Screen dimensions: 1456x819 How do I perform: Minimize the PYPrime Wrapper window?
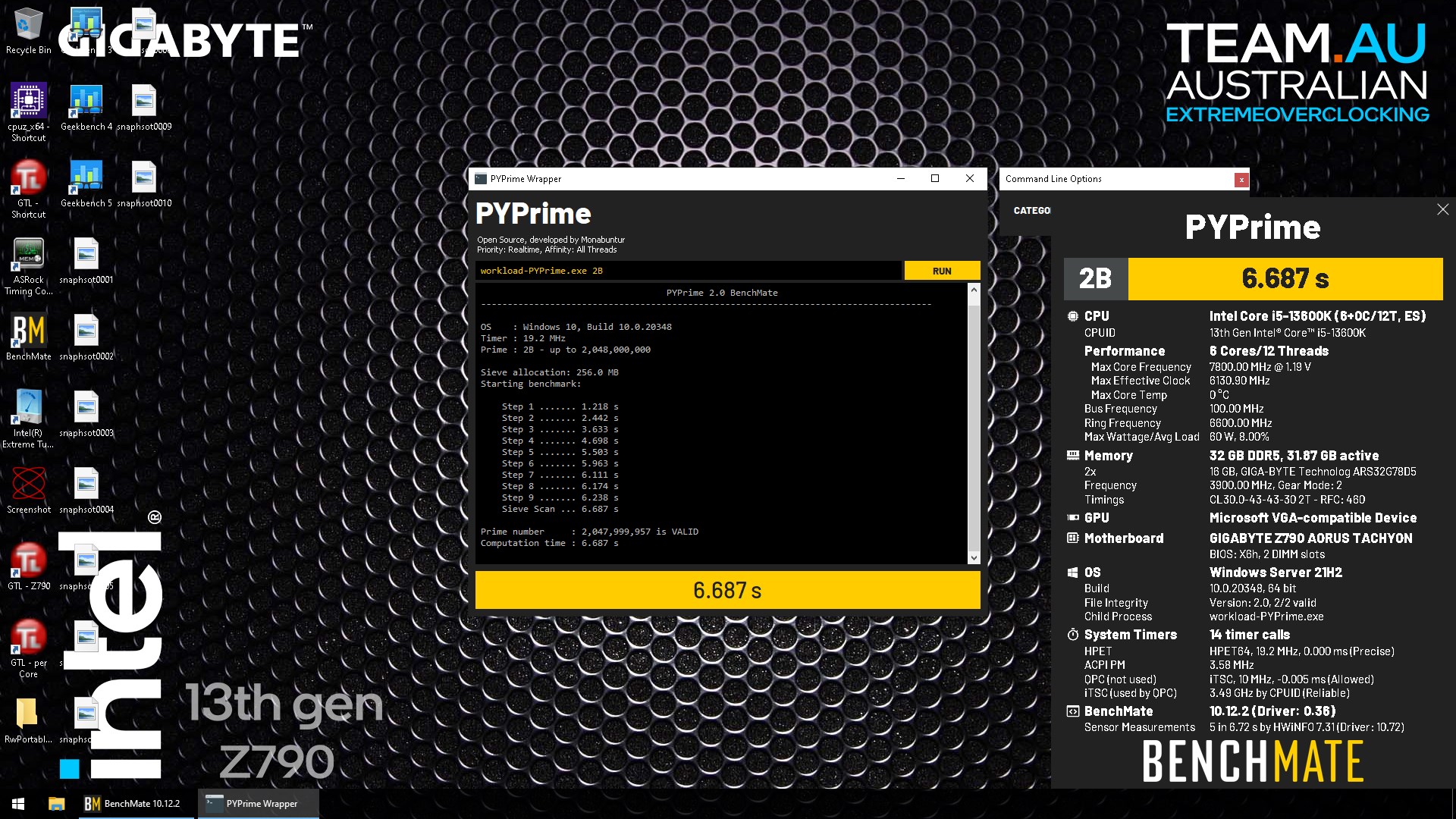(x=900, y=179)
